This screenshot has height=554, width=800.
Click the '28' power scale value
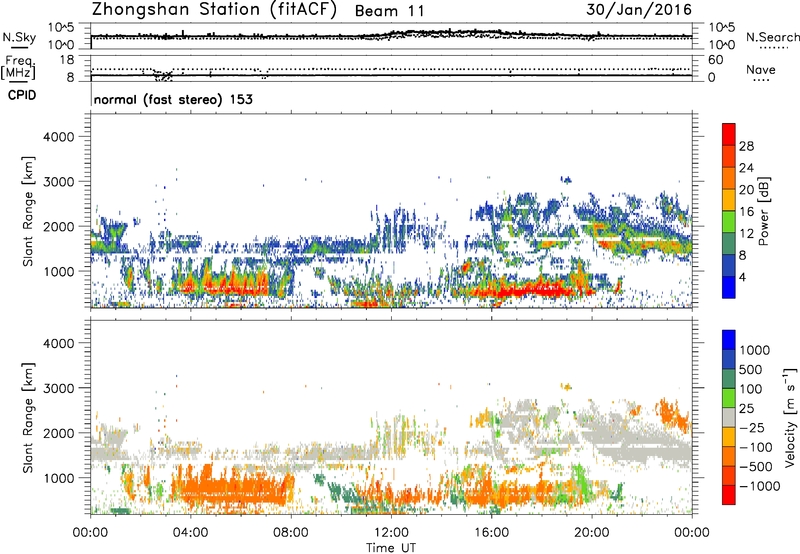[x=746, y=146]
